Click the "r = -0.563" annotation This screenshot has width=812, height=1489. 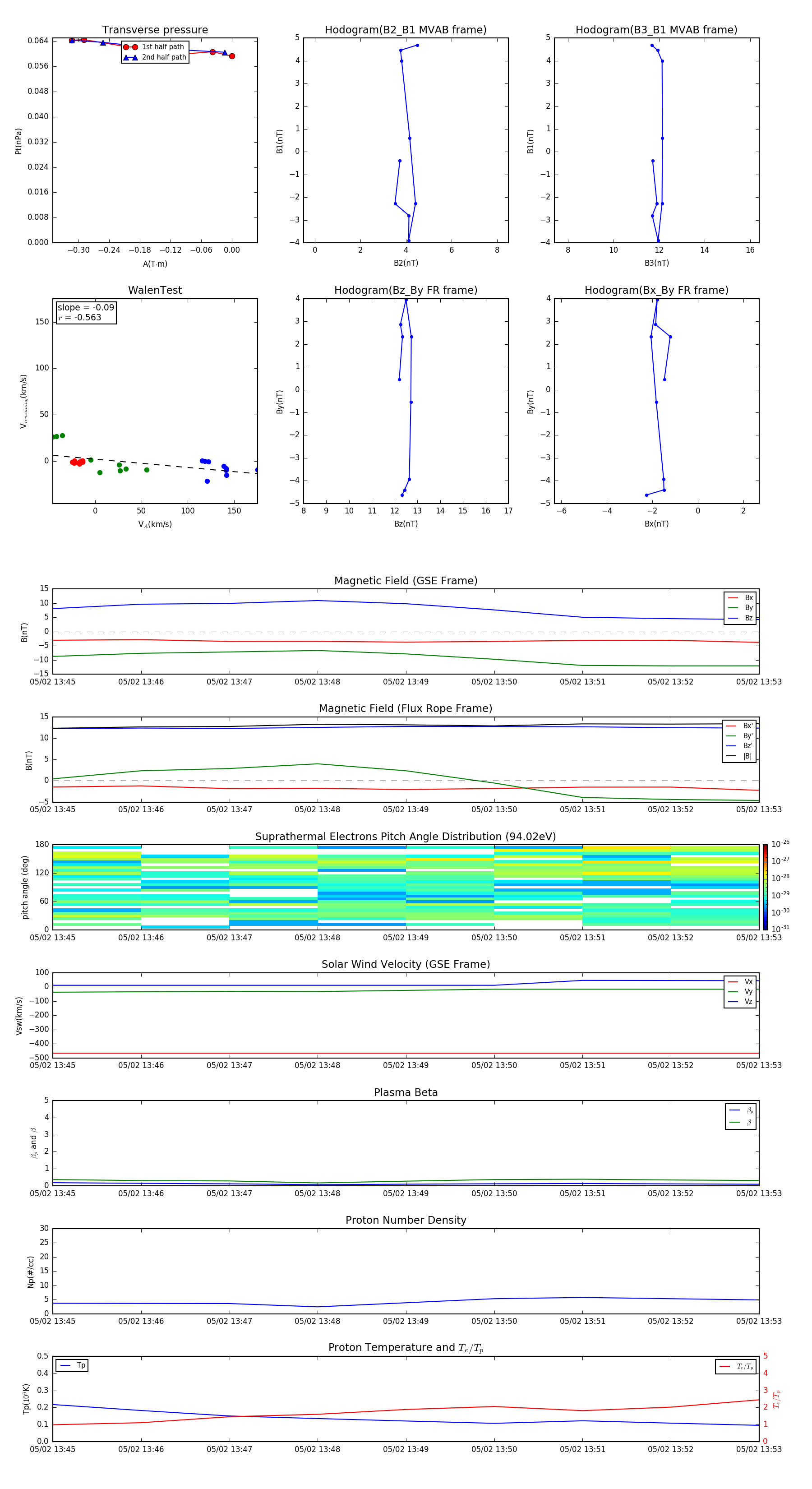coord(80,317)
